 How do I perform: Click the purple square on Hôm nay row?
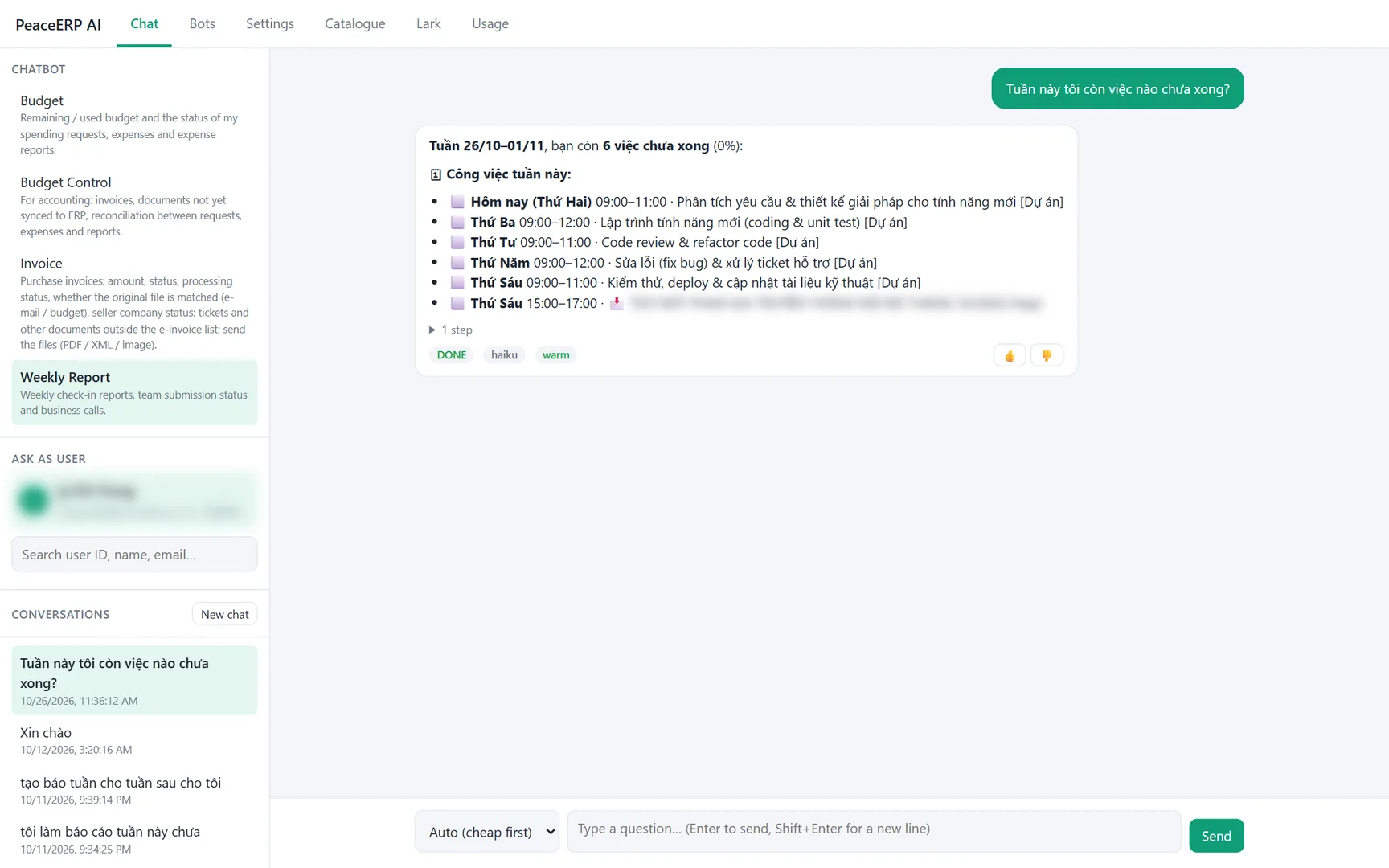pyautogui.click(x=457, y=202)
